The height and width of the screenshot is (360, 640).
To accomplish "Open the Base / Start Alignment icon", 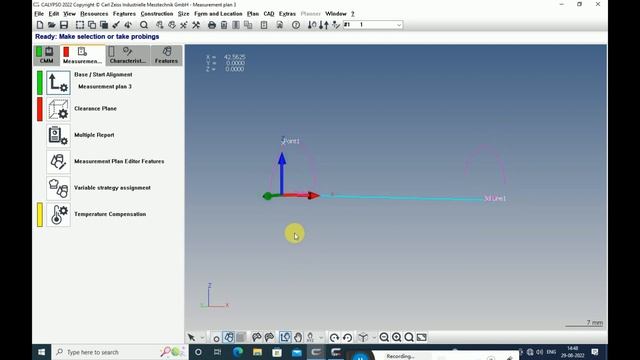I will pos(58,83).
